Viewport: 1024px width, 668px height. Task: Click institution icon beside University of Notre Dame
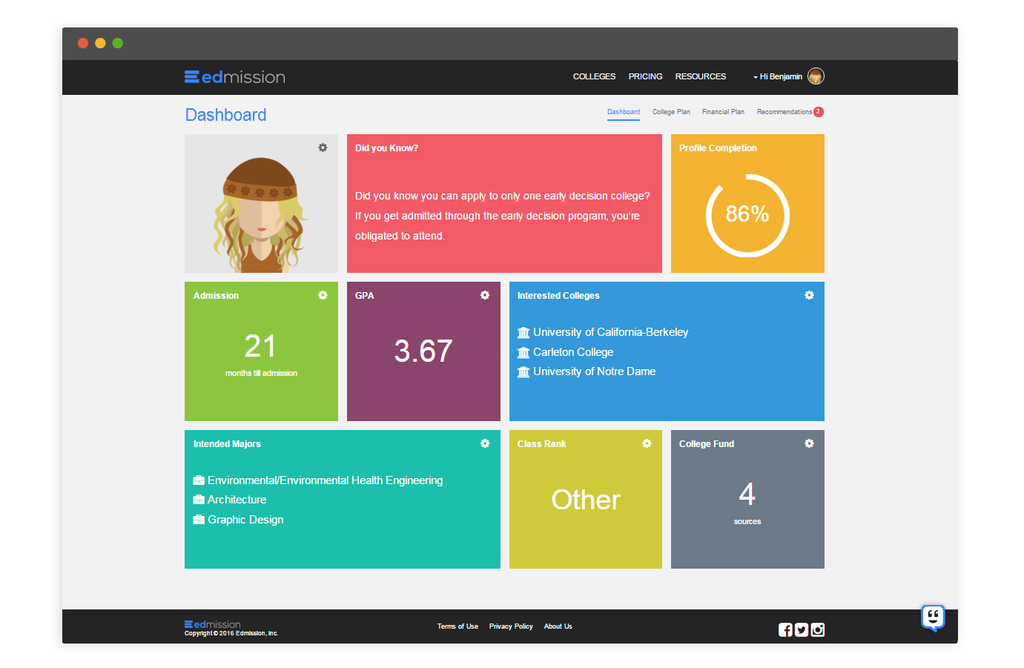(x=523, y=372)
